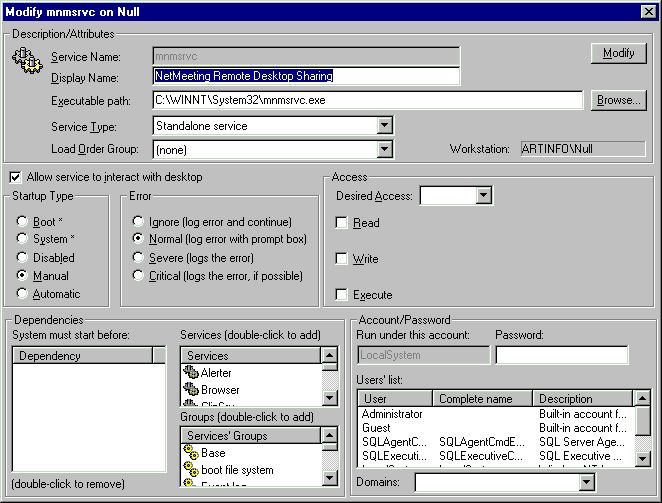Choose Severe error option
This screenshot has height=503, width=662.
click(138, 258)
